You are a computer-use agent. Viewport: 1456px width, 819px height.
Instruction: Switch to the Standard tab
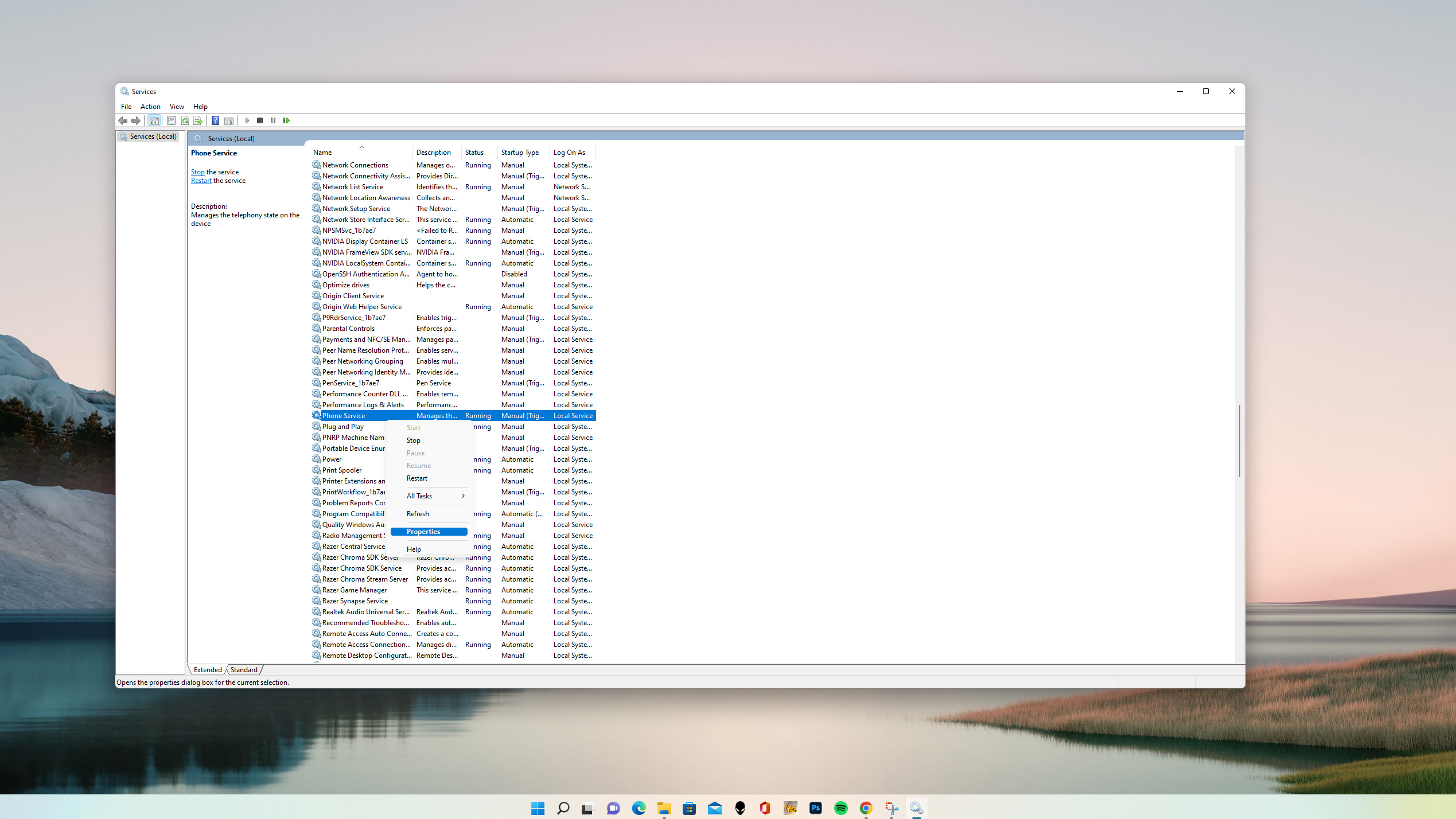[x=243, y=669]
